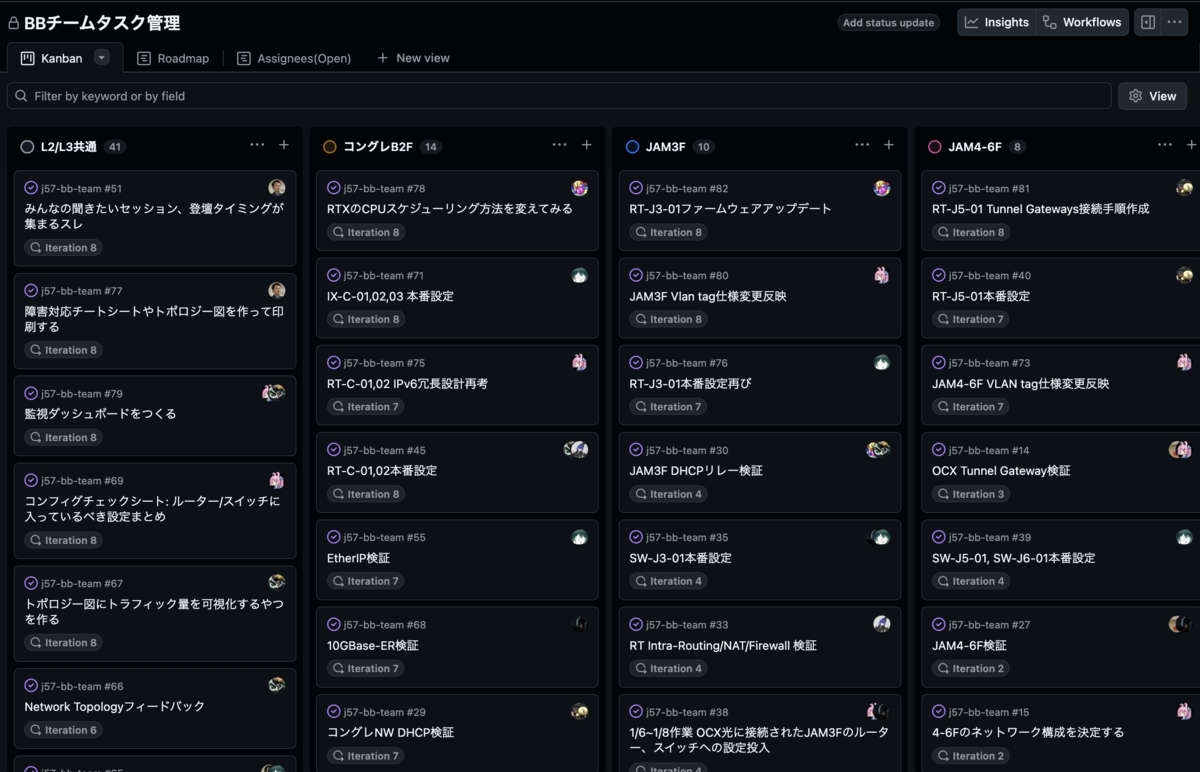Screen dimensions: 1200x772
Task: Click assignee avatar on issue #77
Action: [x=277, y=291]
